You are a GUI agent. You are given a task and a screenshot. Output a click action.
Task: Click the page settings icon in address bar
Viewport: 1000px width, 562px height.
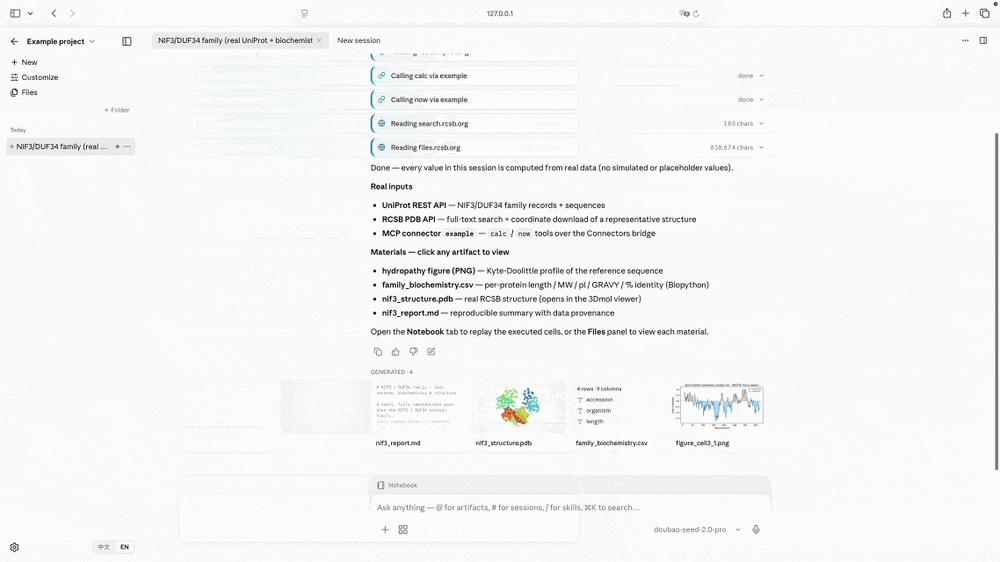304,13
